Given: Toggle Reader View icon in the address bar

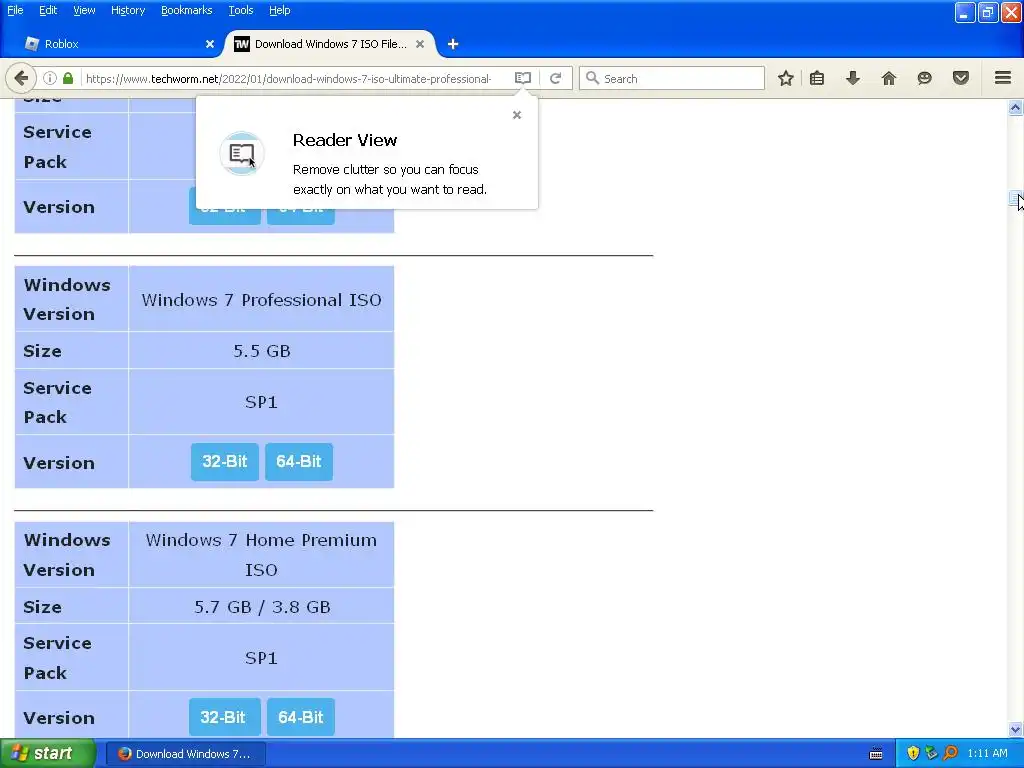Looking at the screenshot, I should tap(522, 78).
